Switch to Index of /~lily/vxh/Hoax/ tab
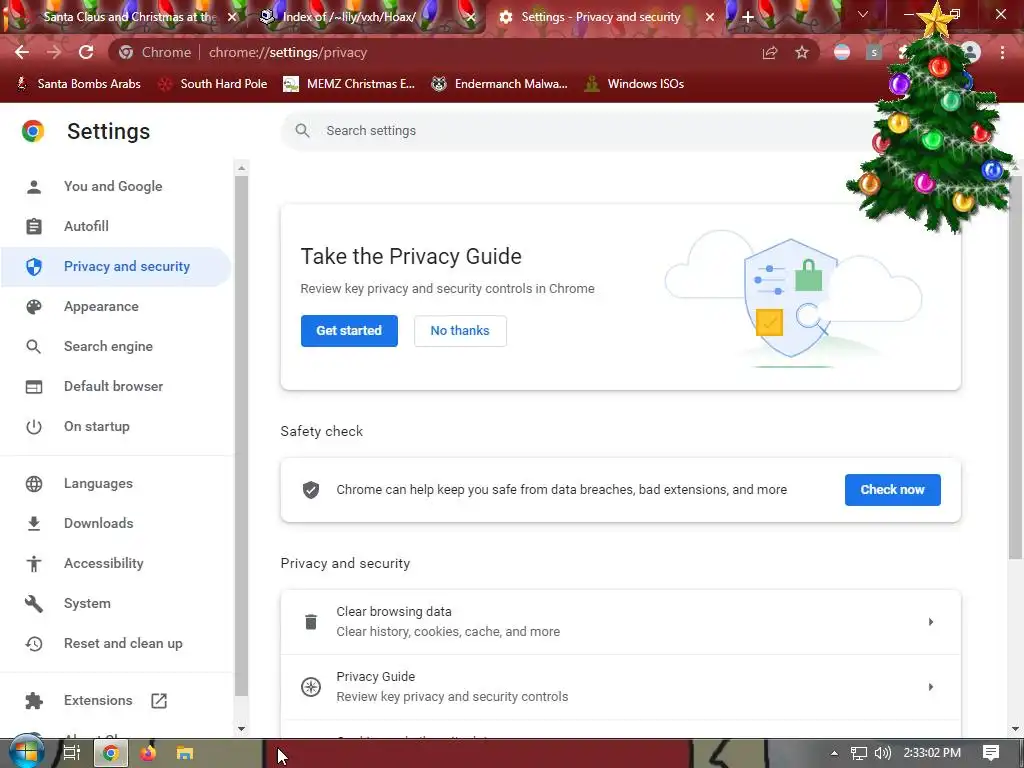 (x=349, y=17)
